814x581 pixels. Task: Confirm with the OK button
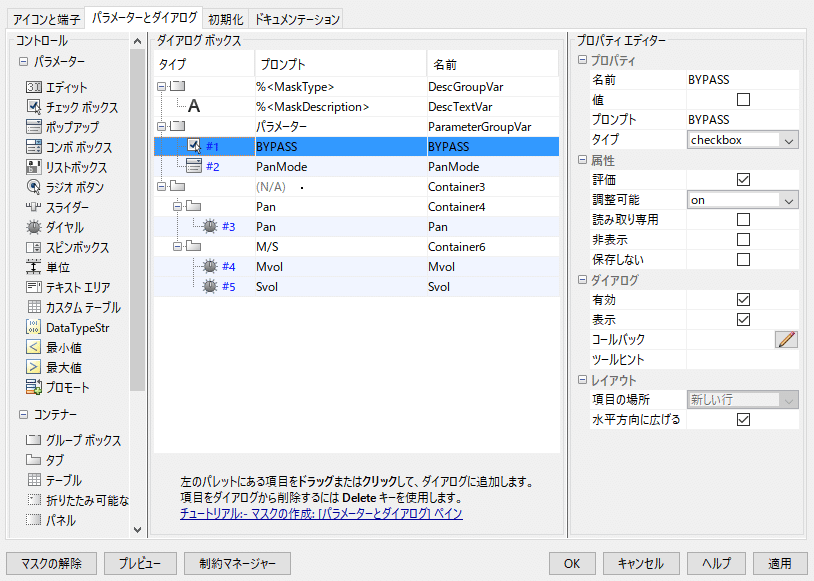(572, 563)
